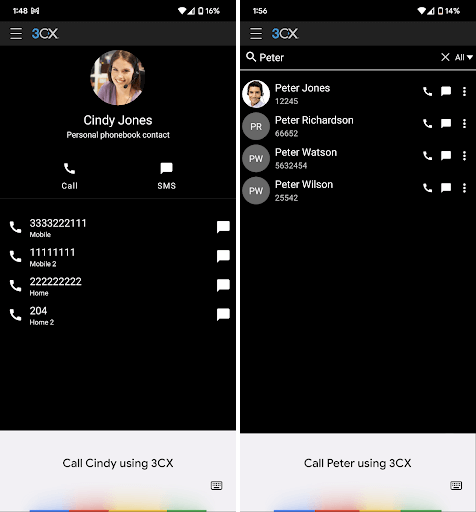Open more options for Peter Jones
Screen dimensions: 476x512
coord(464,91)
